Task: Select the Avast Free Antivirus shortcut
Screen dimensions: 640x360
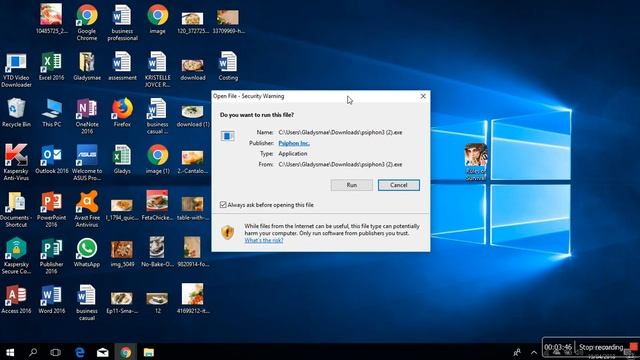Action: pyautogui.click(x=87, y=209)
